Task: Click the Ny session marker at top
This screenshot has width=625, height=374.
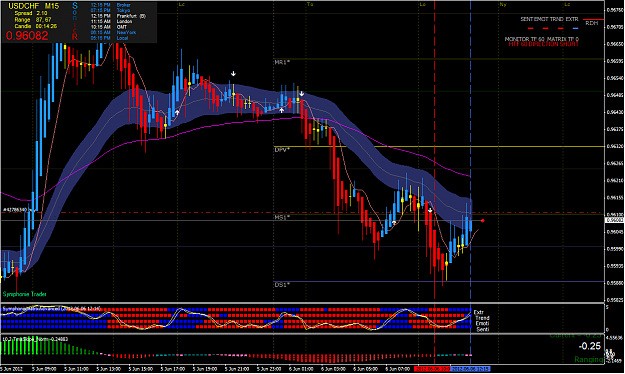Action: click(x=503, y=4)
